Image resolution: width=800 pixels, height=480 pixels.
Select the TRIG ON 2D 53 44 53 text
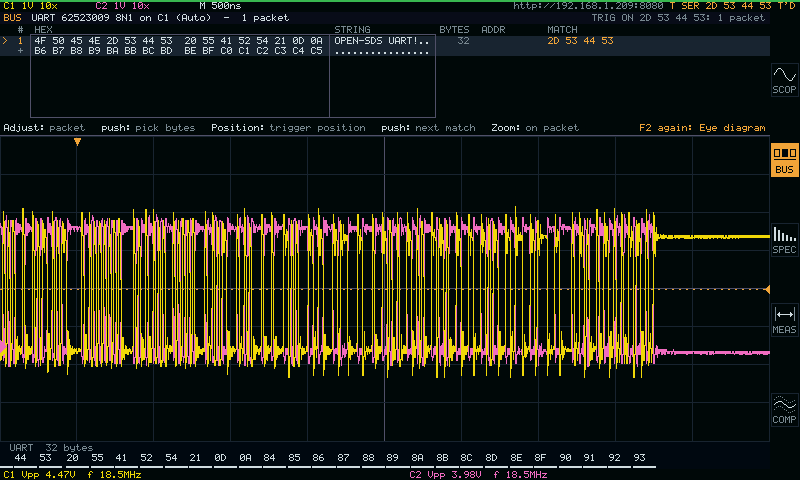point(652,17)
